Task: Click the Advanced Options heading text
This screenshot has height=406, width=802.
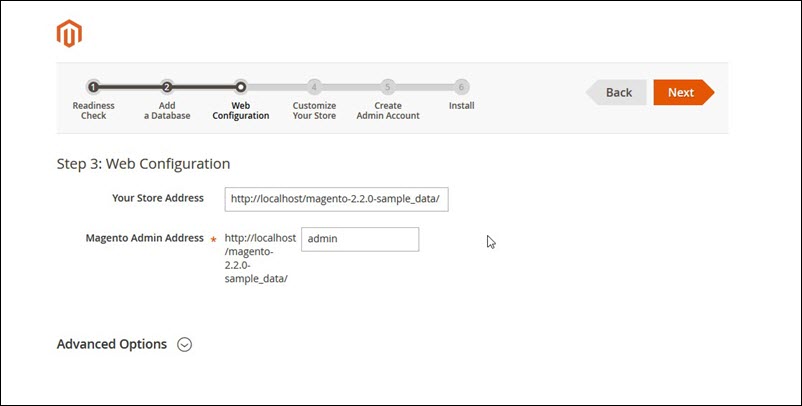Action: click(112, 344)
